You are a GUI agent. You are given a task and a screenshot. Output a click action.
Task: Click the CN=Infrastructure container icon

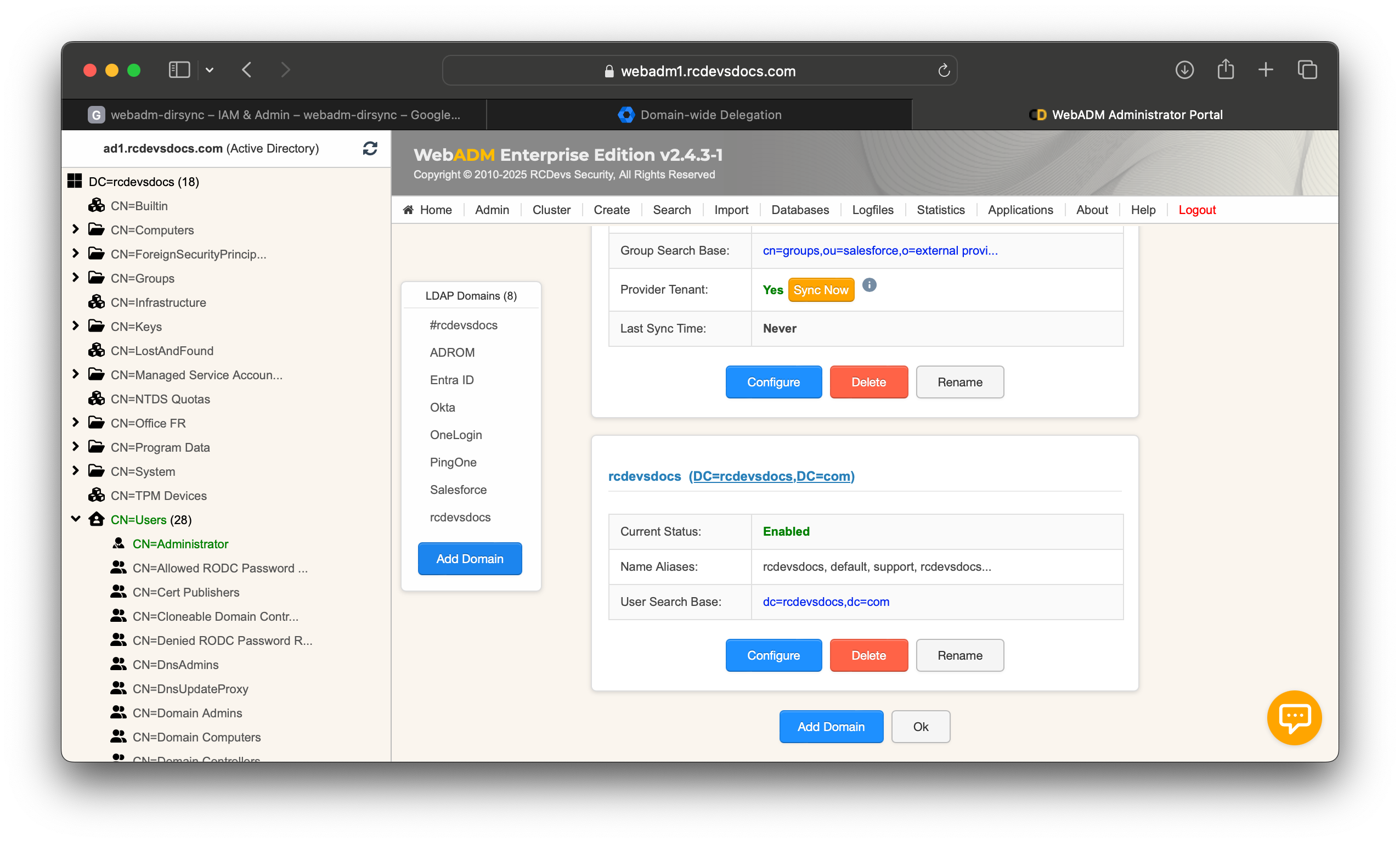[97, 302]
